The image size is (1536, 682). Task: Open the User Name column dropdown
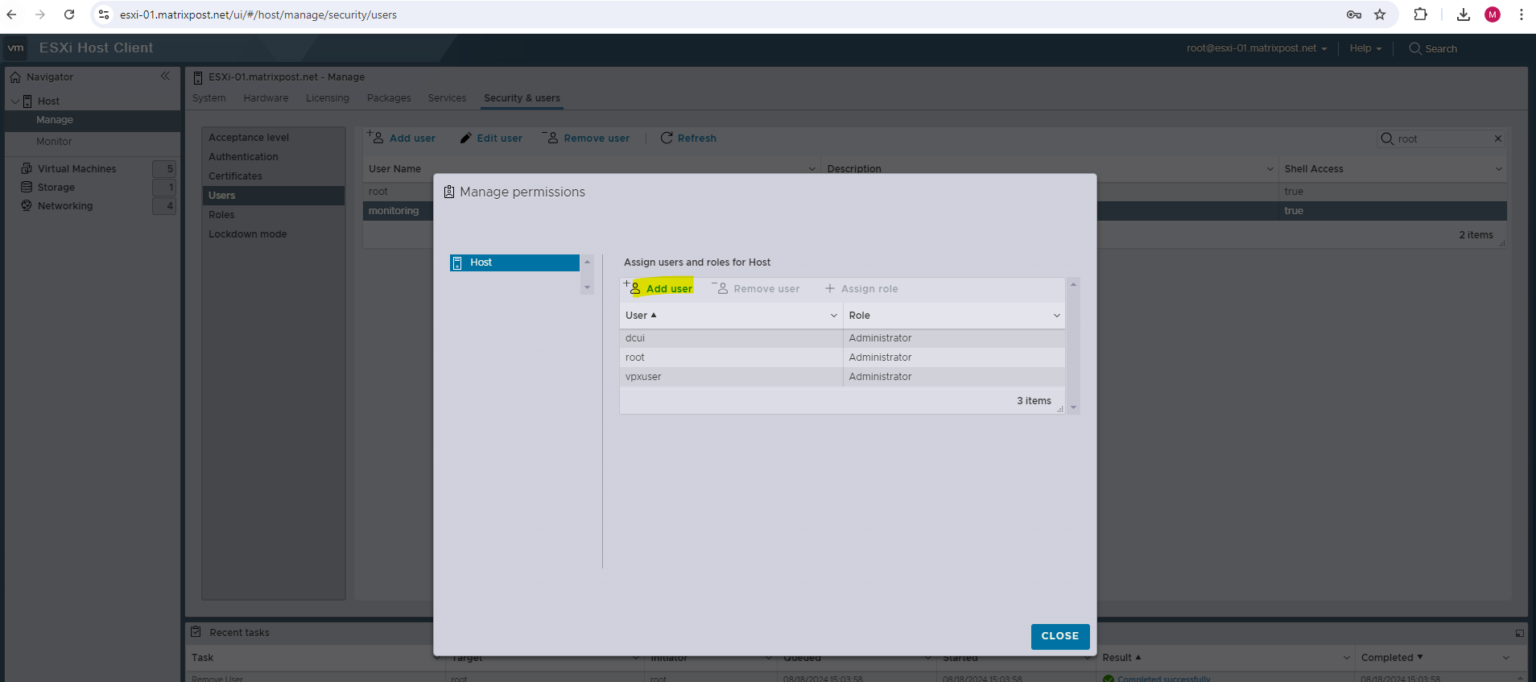[x=811, y=168]
